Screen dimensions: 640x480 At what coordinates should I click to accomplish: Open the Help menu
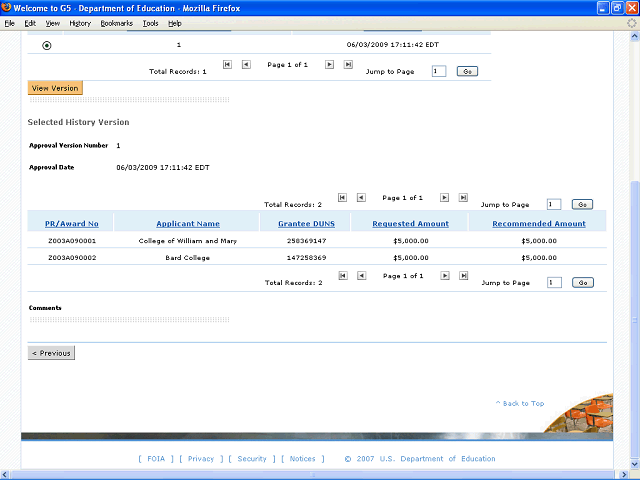point(175,23)
